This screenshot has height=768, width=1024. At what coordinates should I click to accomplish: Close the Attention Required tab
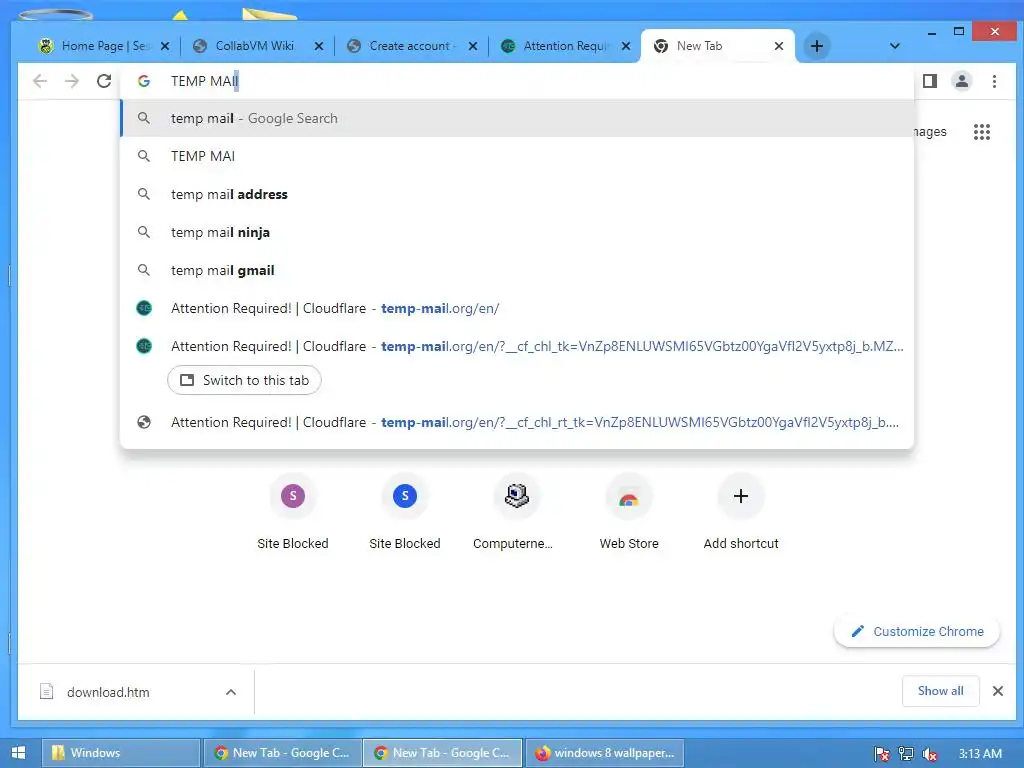626,46
